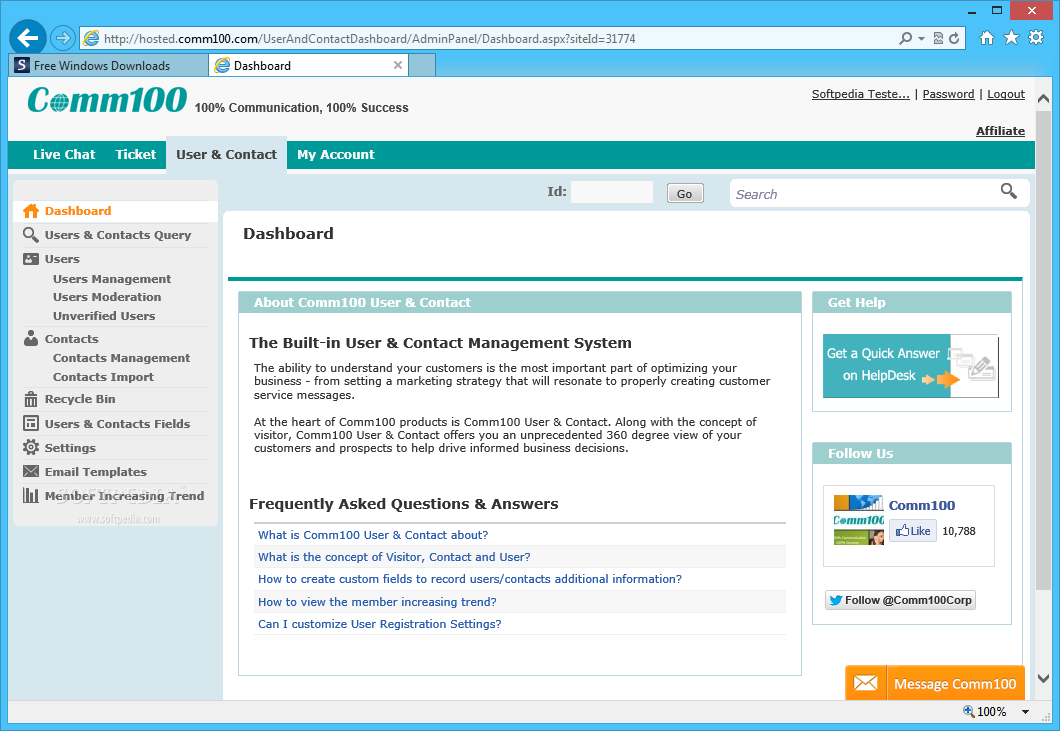Open the address bar dropdown arrow

pos(921,39)
